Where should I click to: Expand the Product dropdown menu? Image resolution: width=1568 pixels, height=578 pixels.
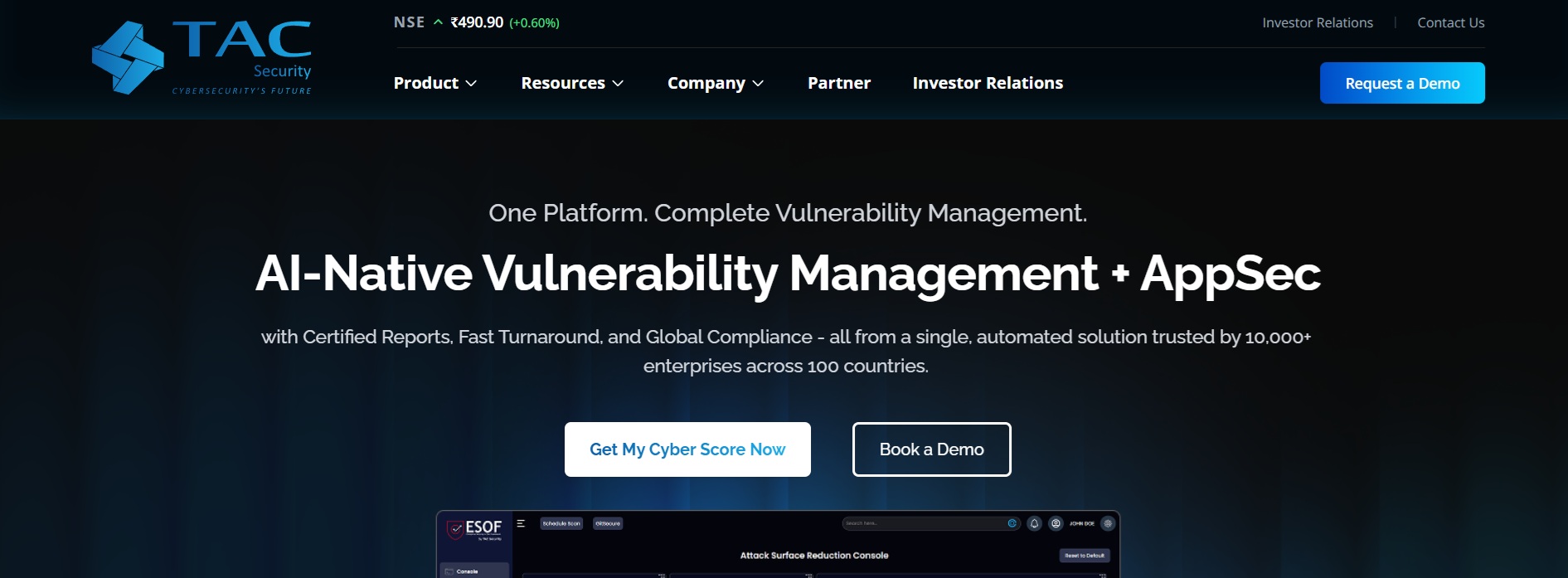[x=435, y=83]
